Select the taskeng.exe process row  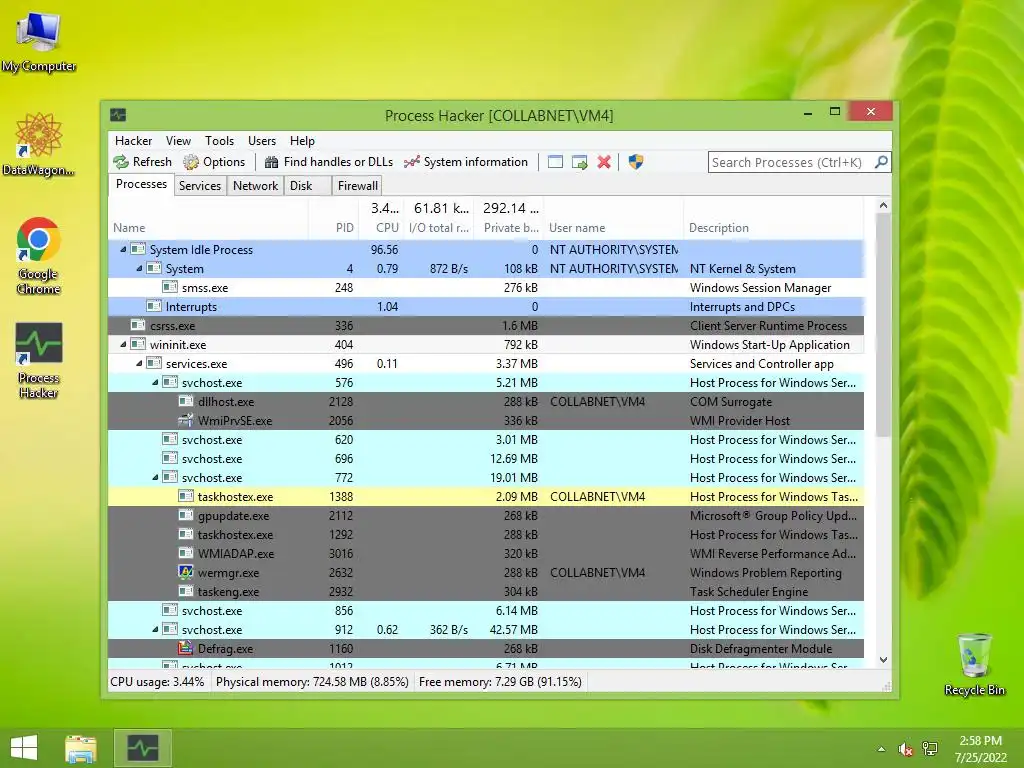tap(486, 592)
